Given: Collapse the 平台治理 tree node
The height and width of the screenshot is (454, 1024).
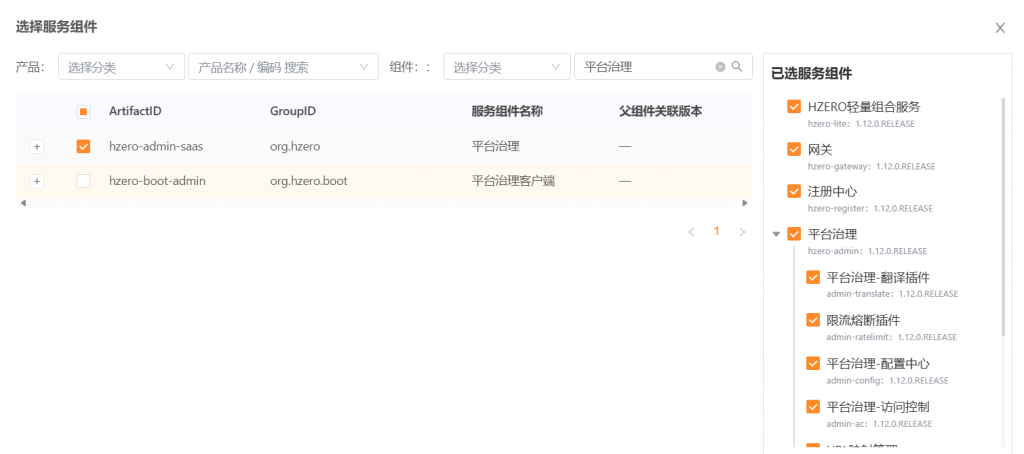Looking at the screenshot, I should point(776,235).
